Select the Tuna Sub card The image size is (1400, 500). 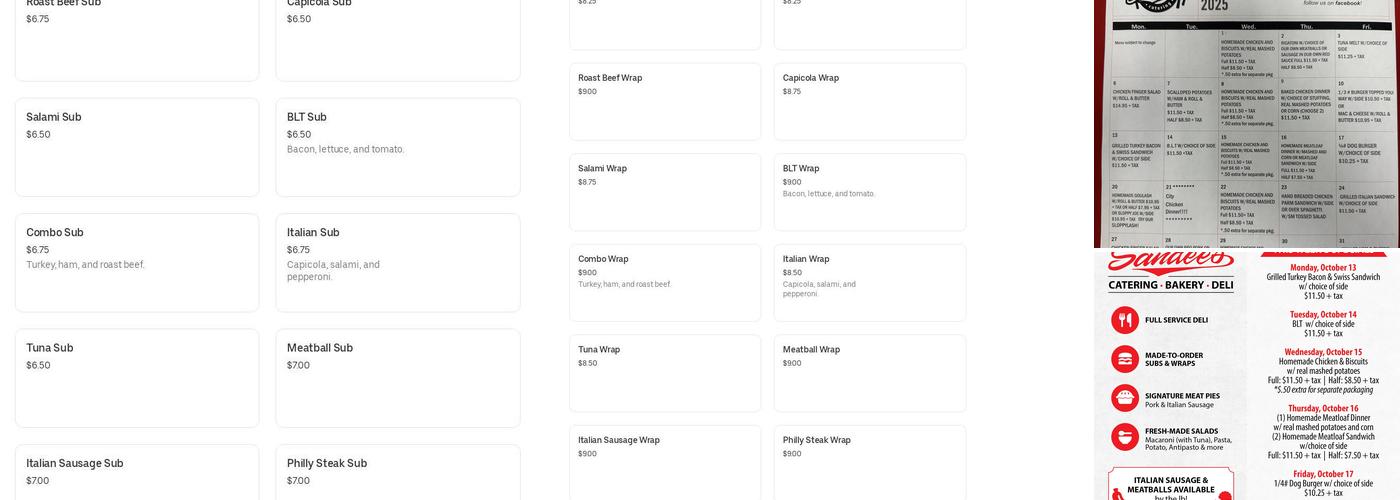pyautogui.click(x=137, y=378)
